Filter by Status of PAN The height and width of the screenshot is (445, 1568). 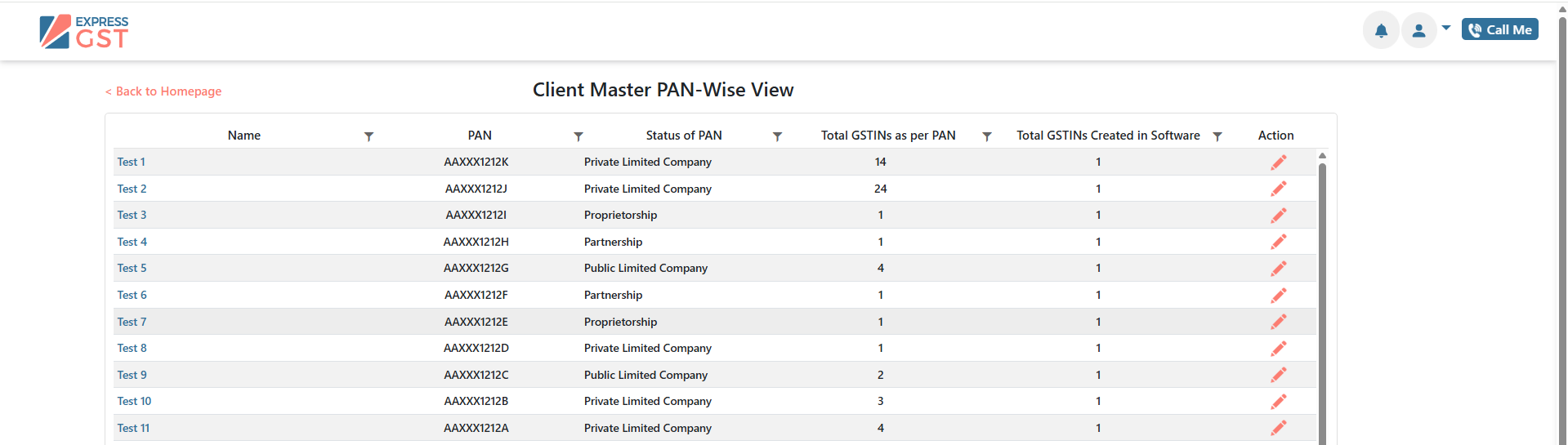pos(778,136)
